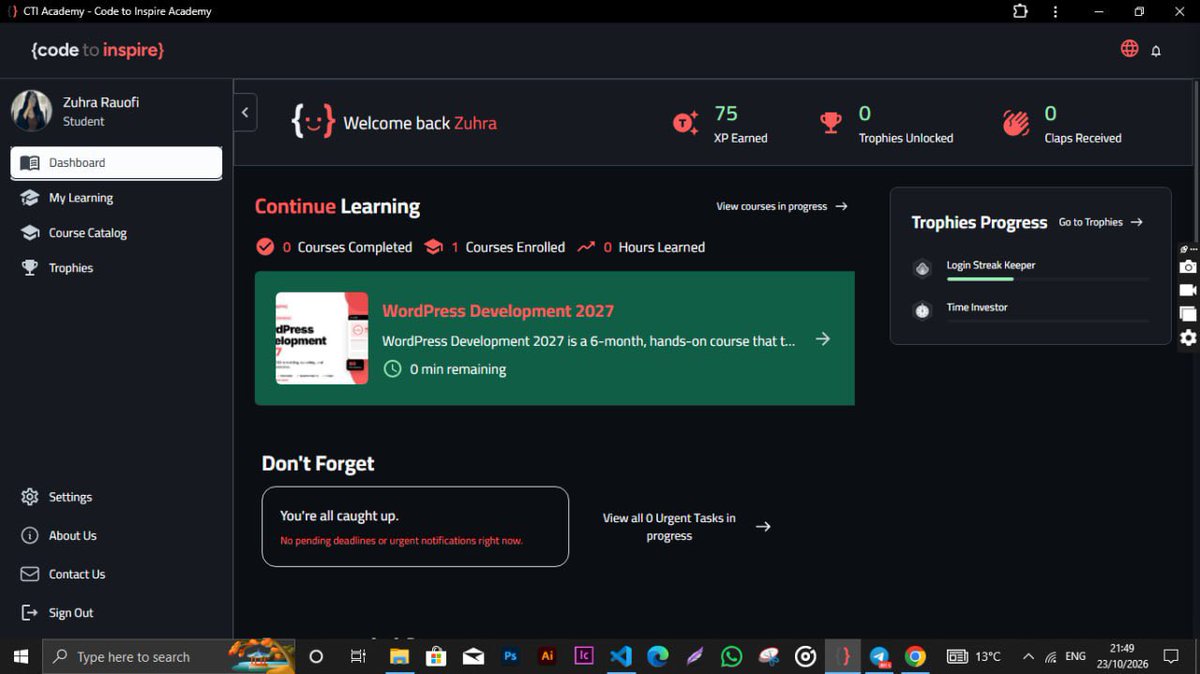The width and height of the screenshot is (1200, 674).
Task: Open Google Chrome from taskbar
Action: [x=915, y=657]
